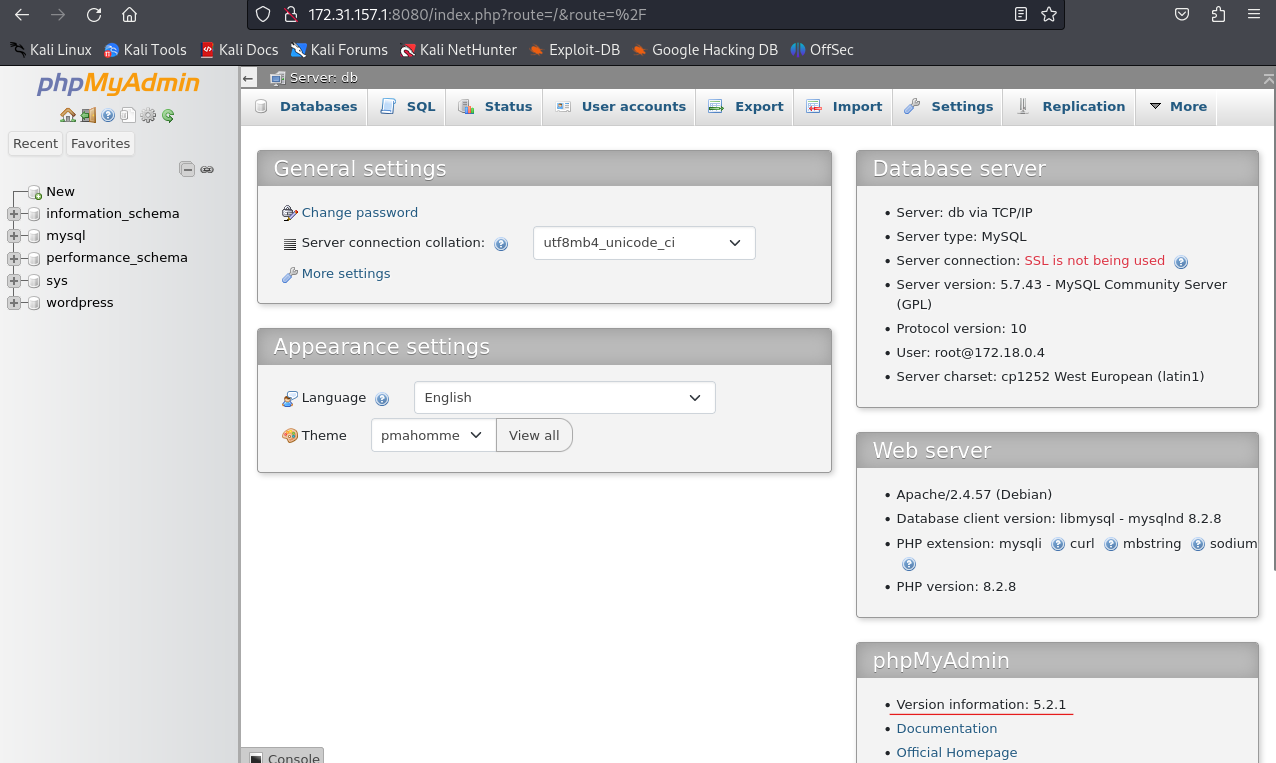1276x763 pixels.
Task: Expand the wordpress database tree node
Action: [14, 303]
